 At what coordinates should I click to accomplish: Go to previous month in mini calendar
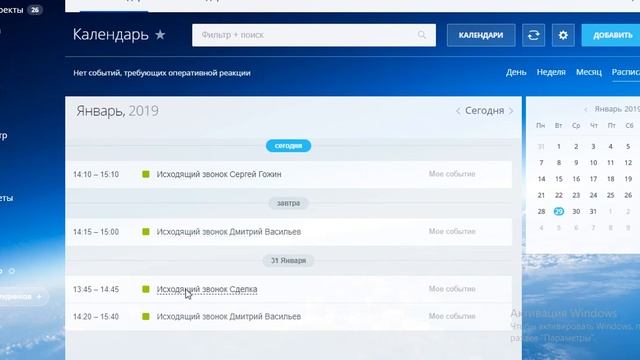[585, 109]
